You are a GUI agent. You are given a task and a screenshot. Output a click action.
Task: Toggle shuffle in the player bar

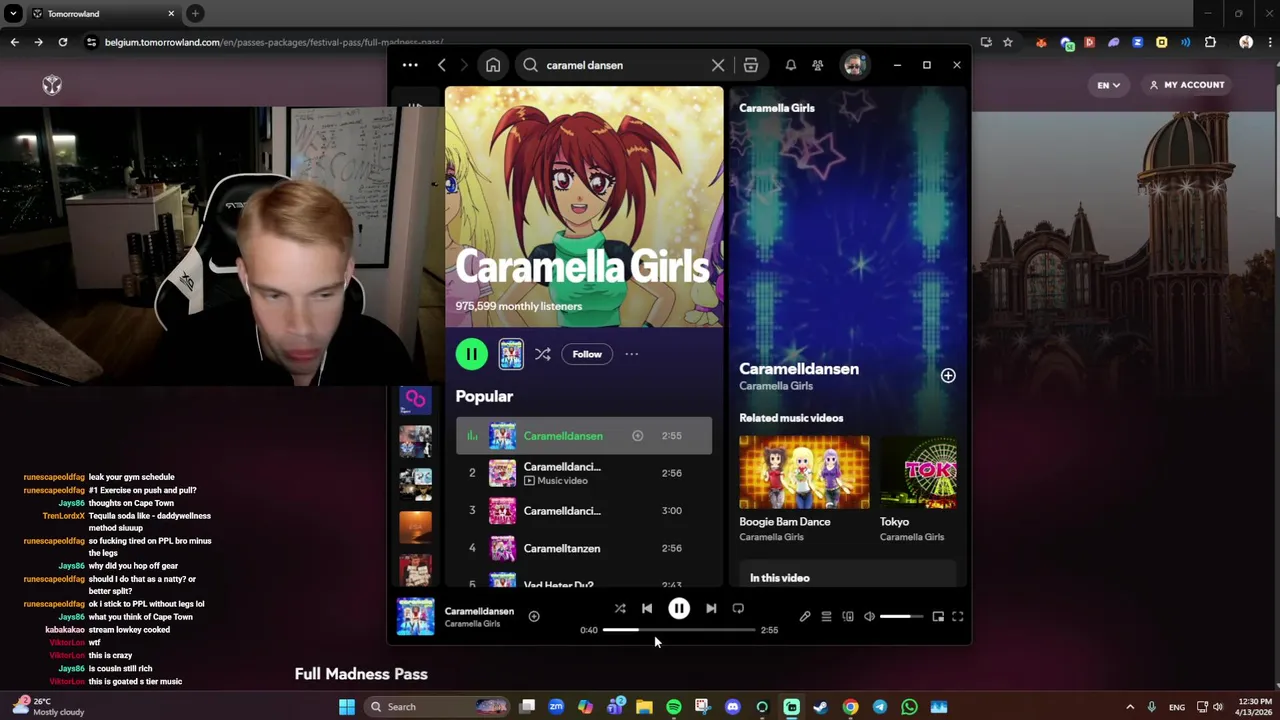(620, 608)
